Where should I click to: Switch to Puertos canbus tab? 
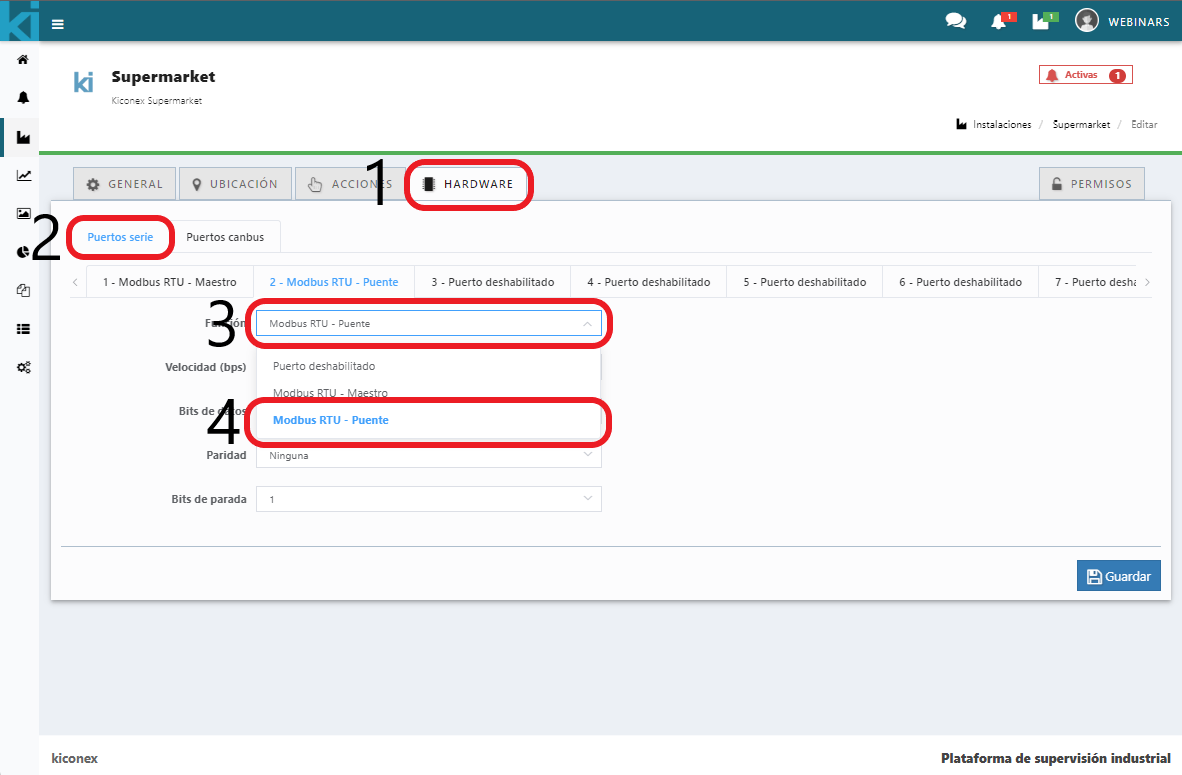click(x=225, y=238)
